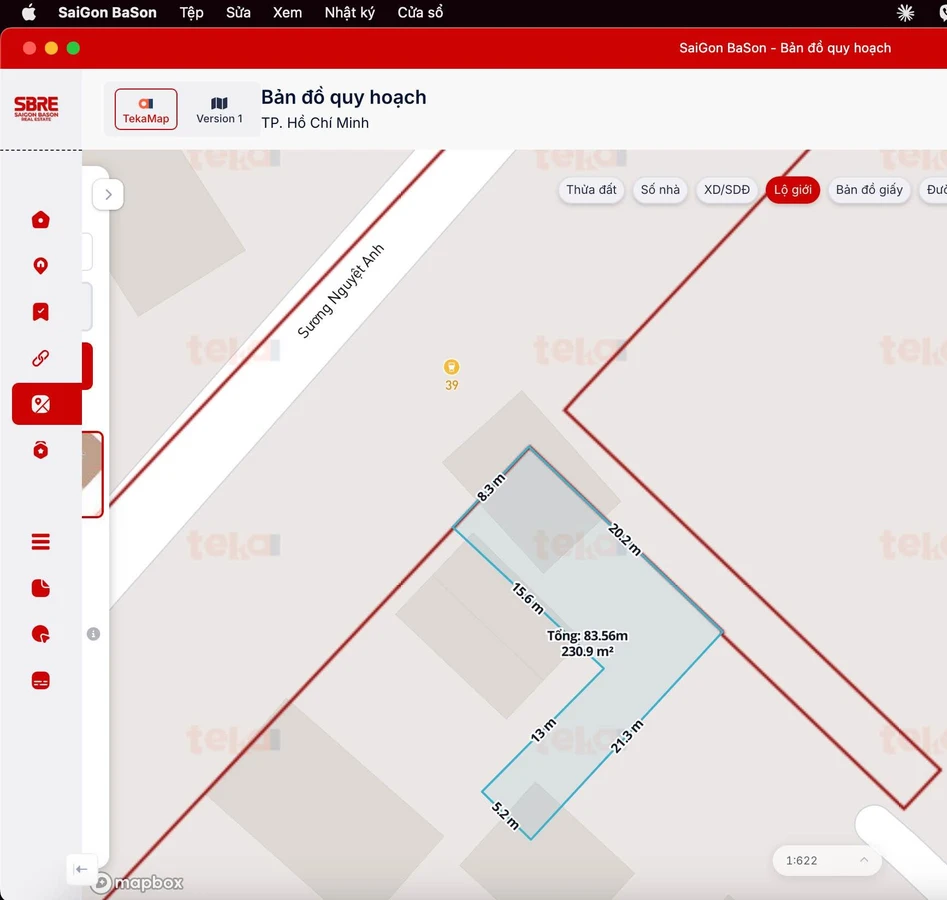Open the Tệp menu

click(191, 13)
